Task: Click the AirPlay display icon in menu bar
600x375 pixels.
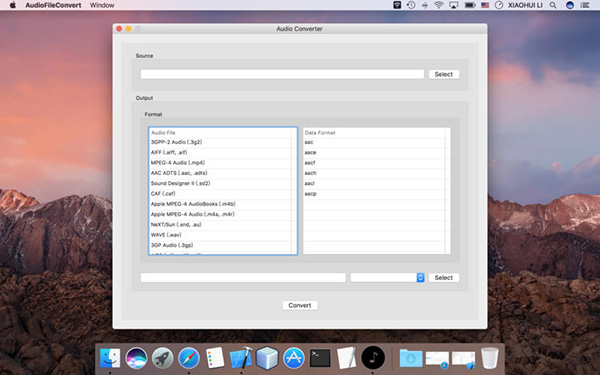Action: [453, 5]
